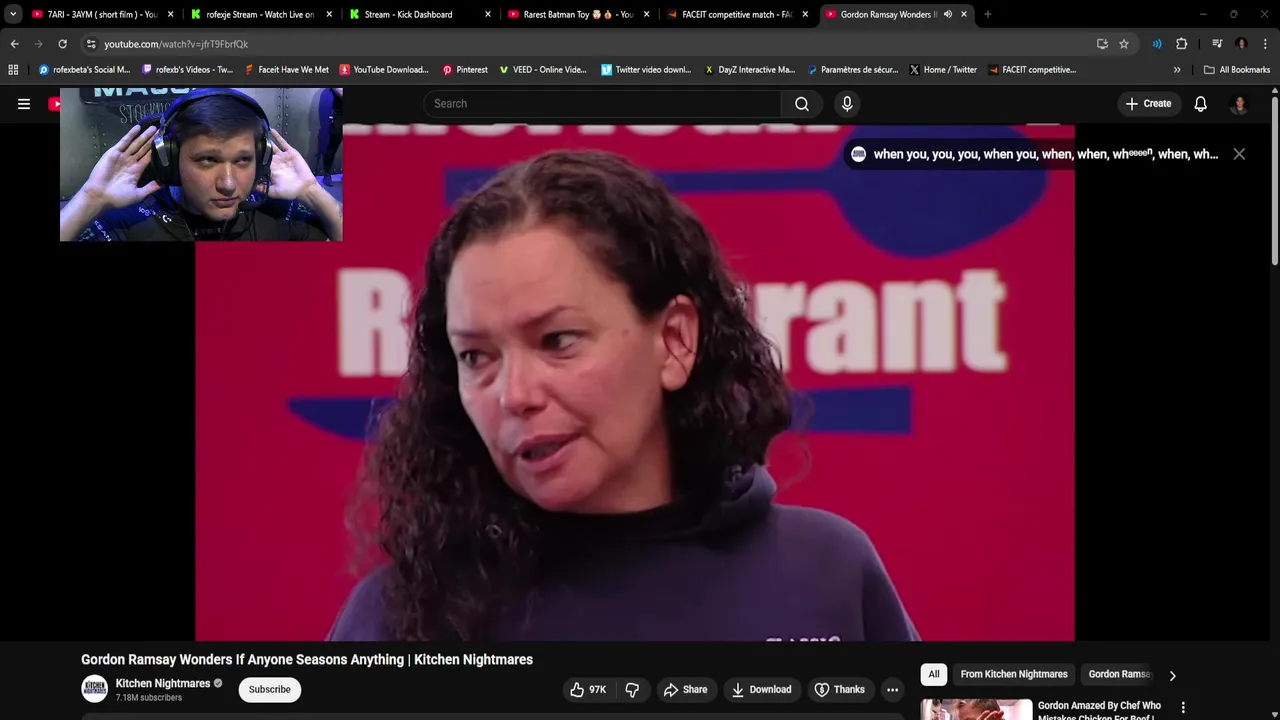Open the apps grid in bookmarks bar
The height and width of the screenshot is (720, 1280).
(13, 70)
